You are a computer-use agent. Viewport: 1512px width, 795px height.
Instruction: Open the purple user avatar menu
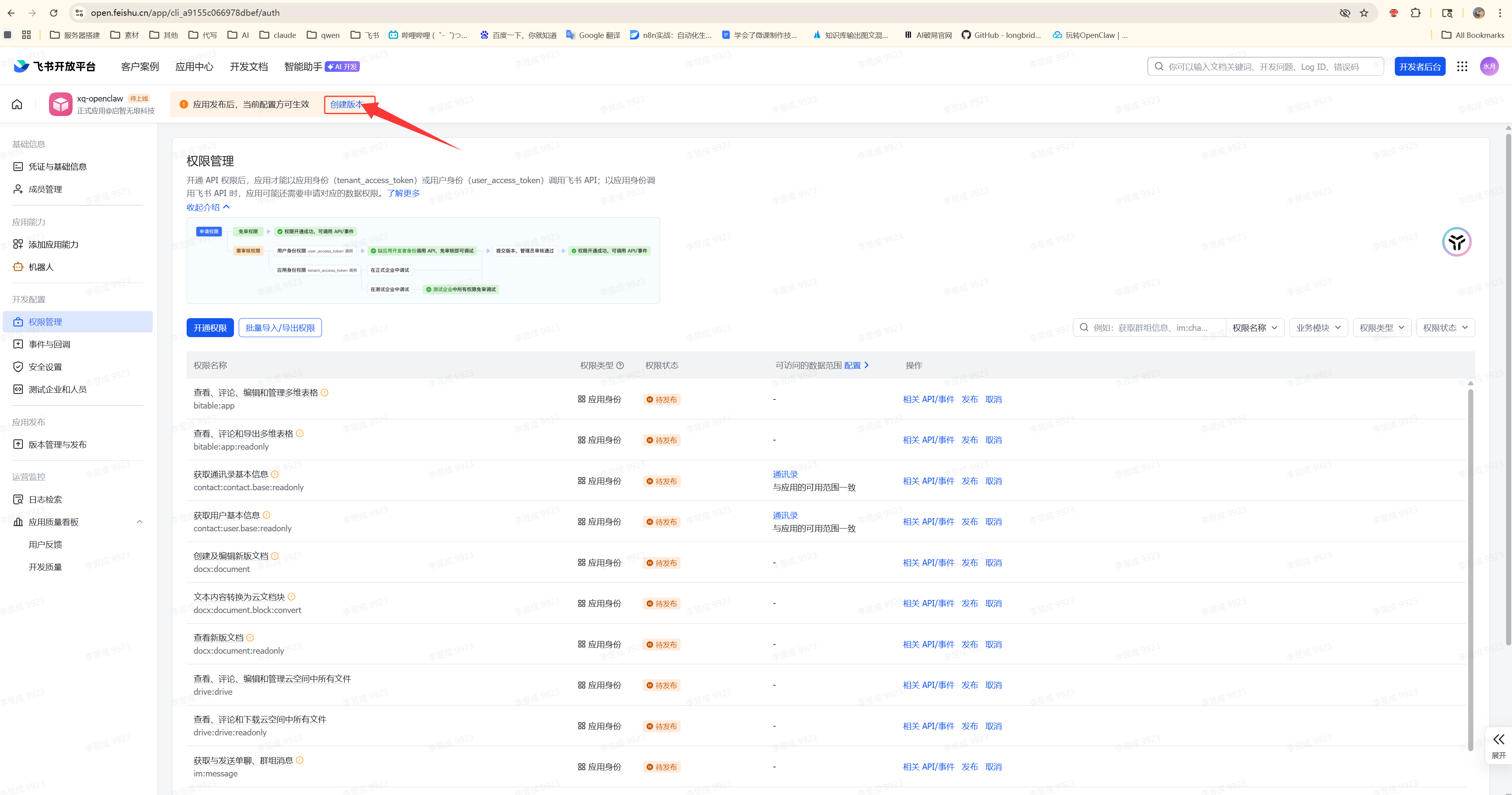tap(1489, 66)
